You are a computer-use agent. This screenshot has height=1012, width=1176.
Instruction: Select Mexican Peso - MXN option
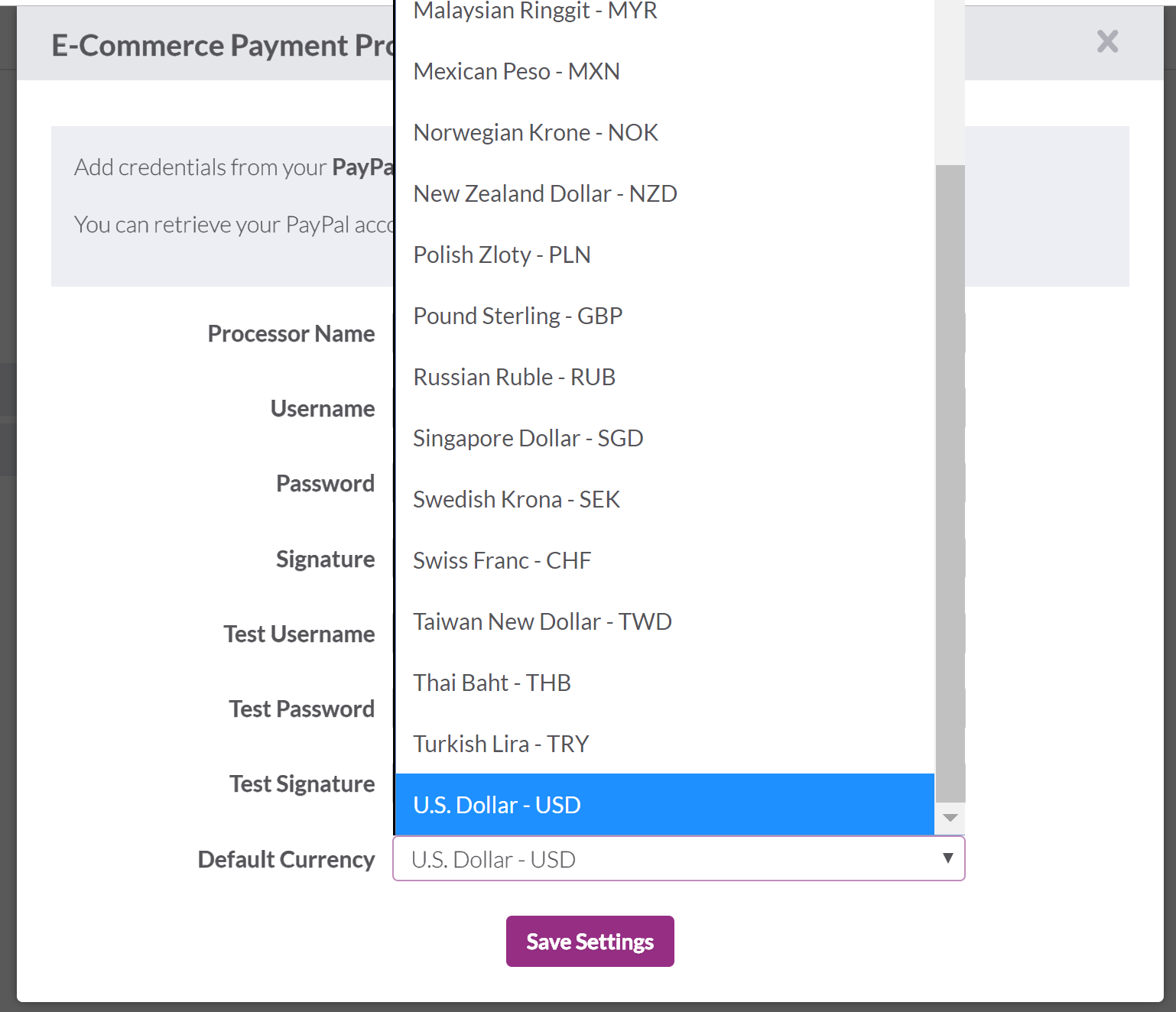click(664, 71)
